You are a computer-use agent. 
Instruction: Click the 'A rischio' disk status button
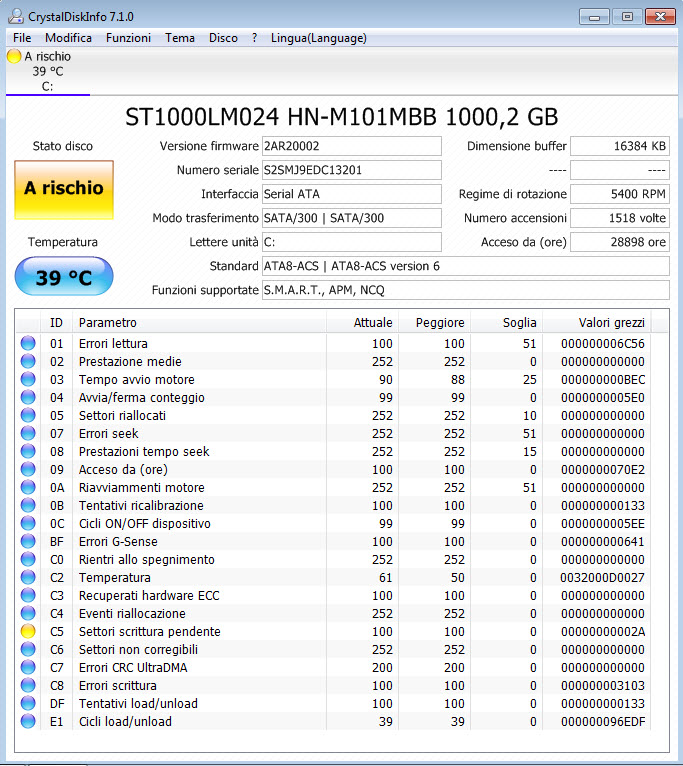[64, 190]
